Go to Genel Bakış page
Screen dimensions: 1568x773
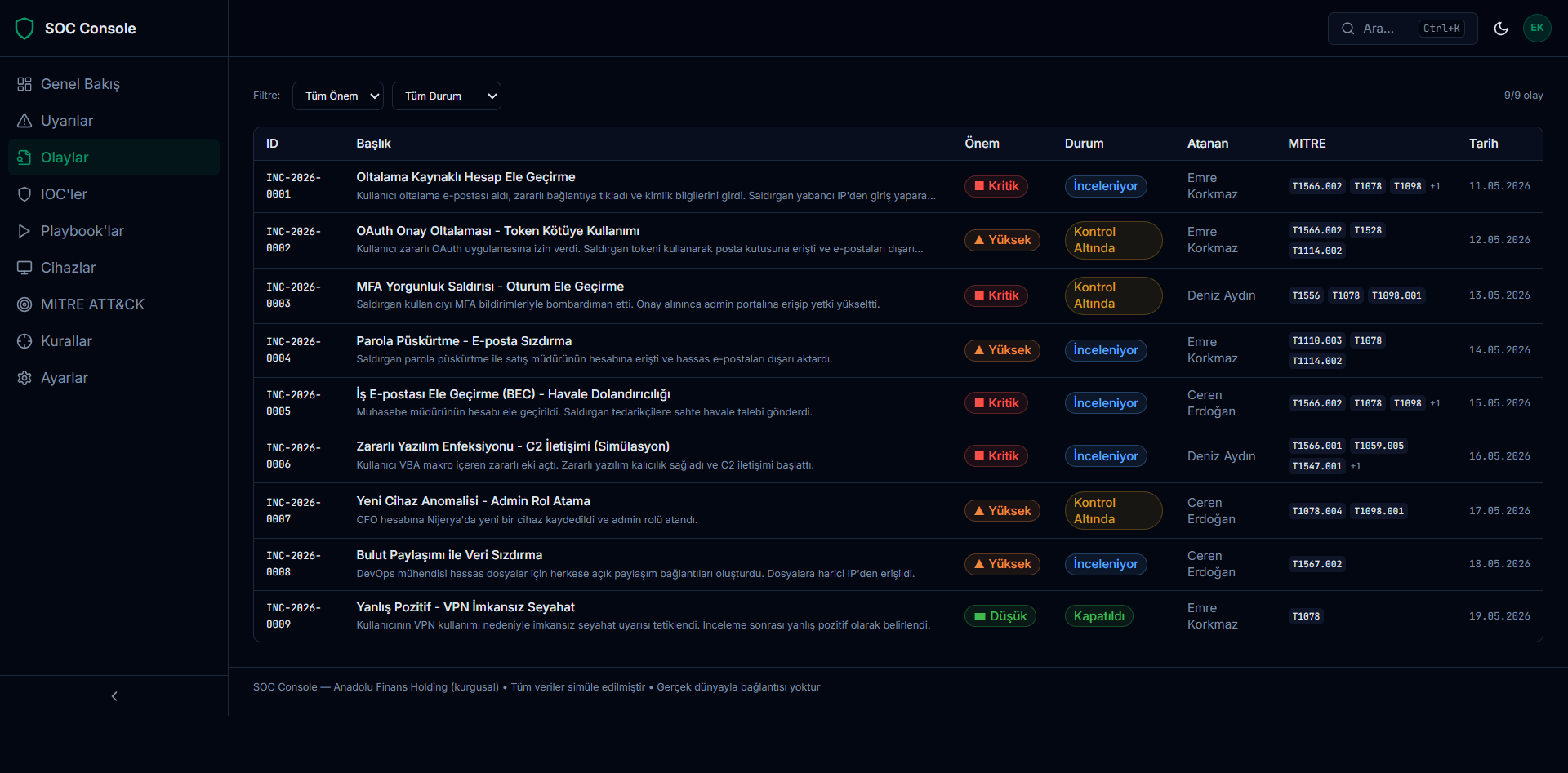pyautogui.click(x=114, y=84)
